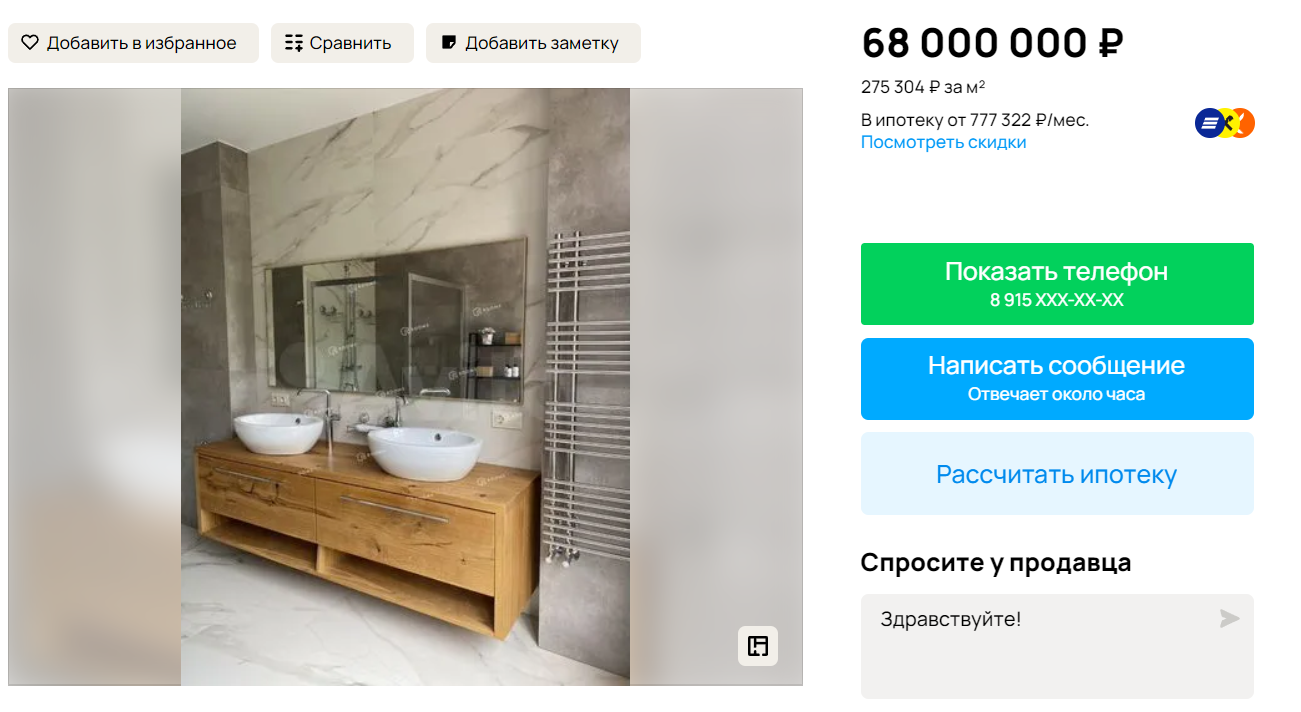Click the 275 304 ₽ за м² text
This screenshot has height=712, width=1301.
pos(923,87)
